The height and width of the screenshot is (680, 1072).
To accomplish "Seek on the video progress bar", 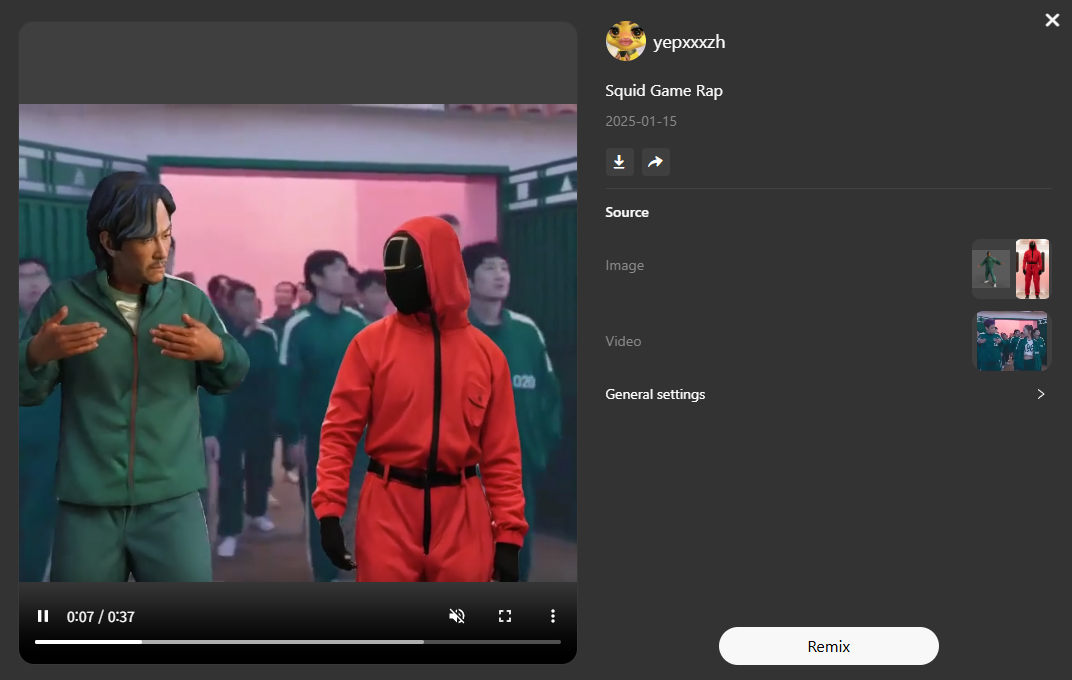I will (x=298, y=642).
